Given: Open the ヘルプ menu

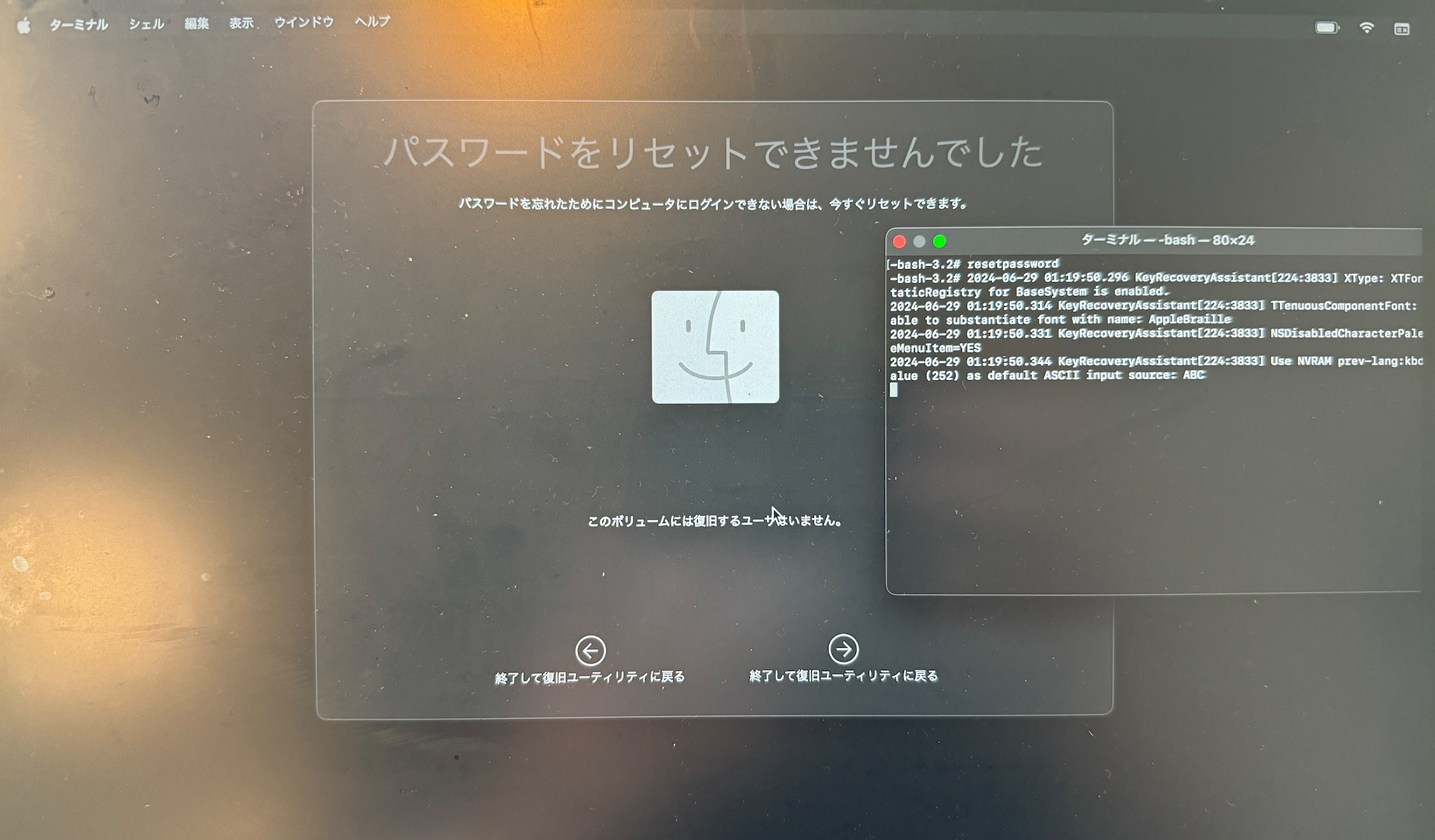Looking at the screenshot, I should [x=372, y=22].
